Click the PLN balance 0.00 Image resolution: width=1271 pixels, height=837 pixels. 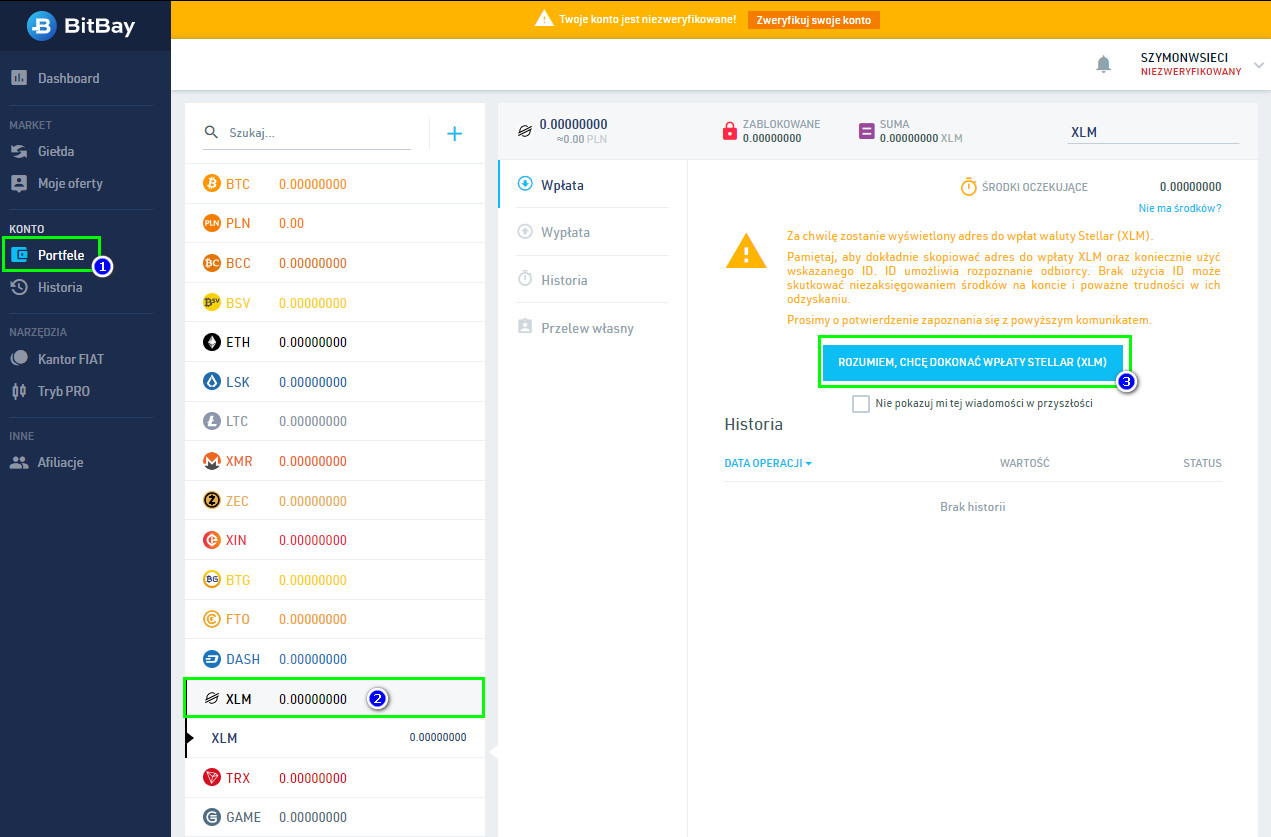coord(291,223)
